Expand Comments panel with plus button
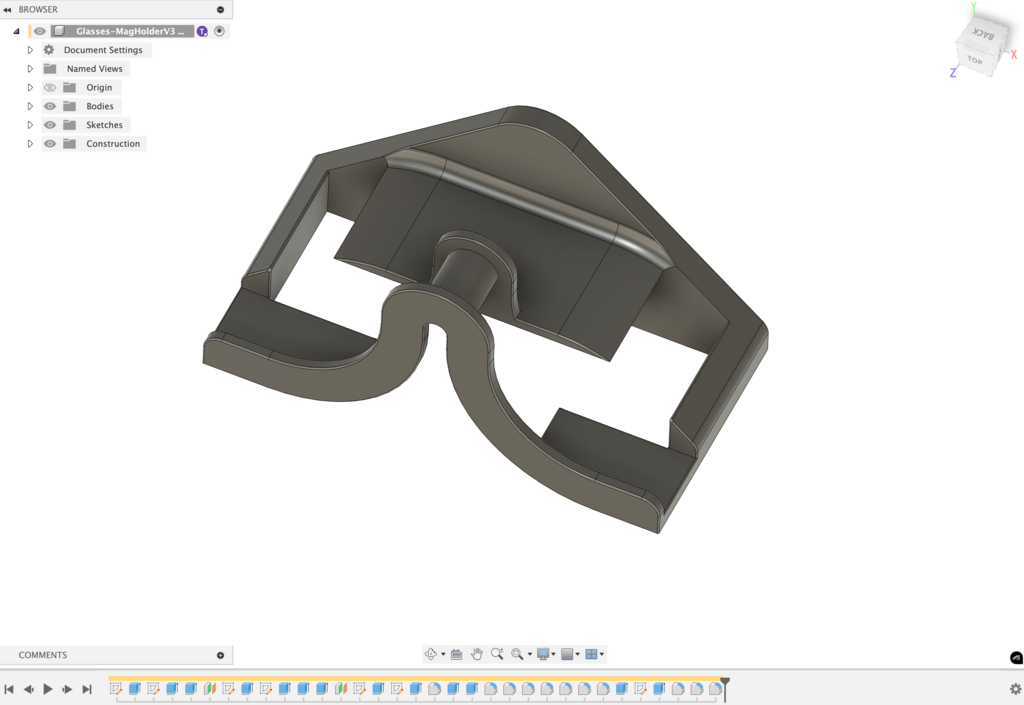Image resolution: width=1024 pixels, height=705 pixels. click(220, 655)
